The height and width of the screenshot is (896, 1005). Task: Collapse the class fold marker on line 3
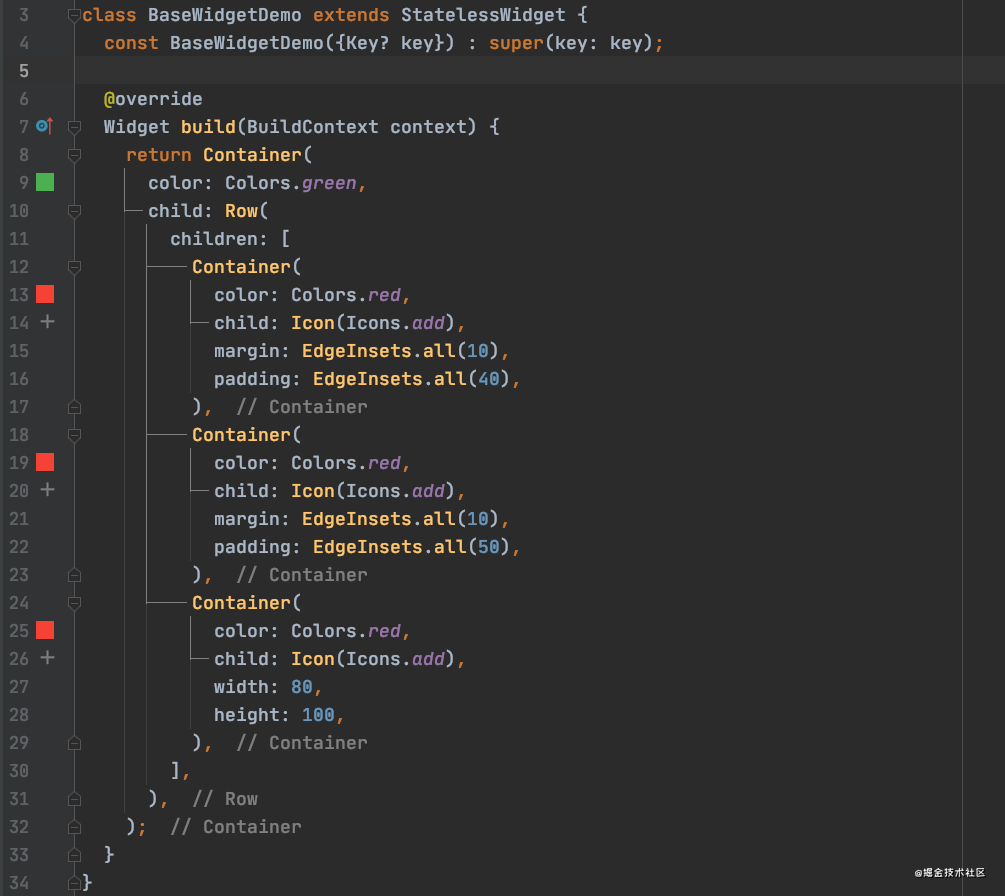(74, 15)
